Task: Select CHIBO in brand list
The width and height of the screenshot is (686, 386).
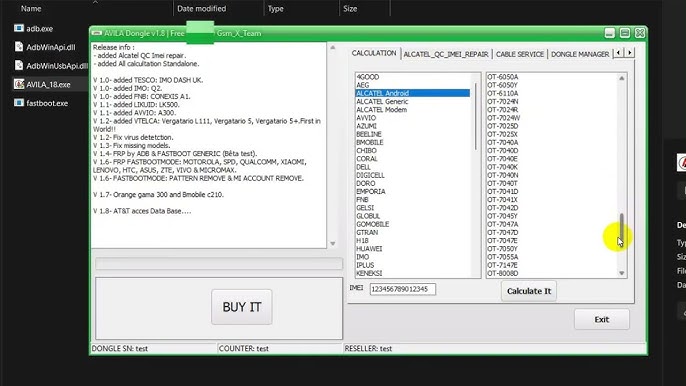Action: (x=366, y=151)
